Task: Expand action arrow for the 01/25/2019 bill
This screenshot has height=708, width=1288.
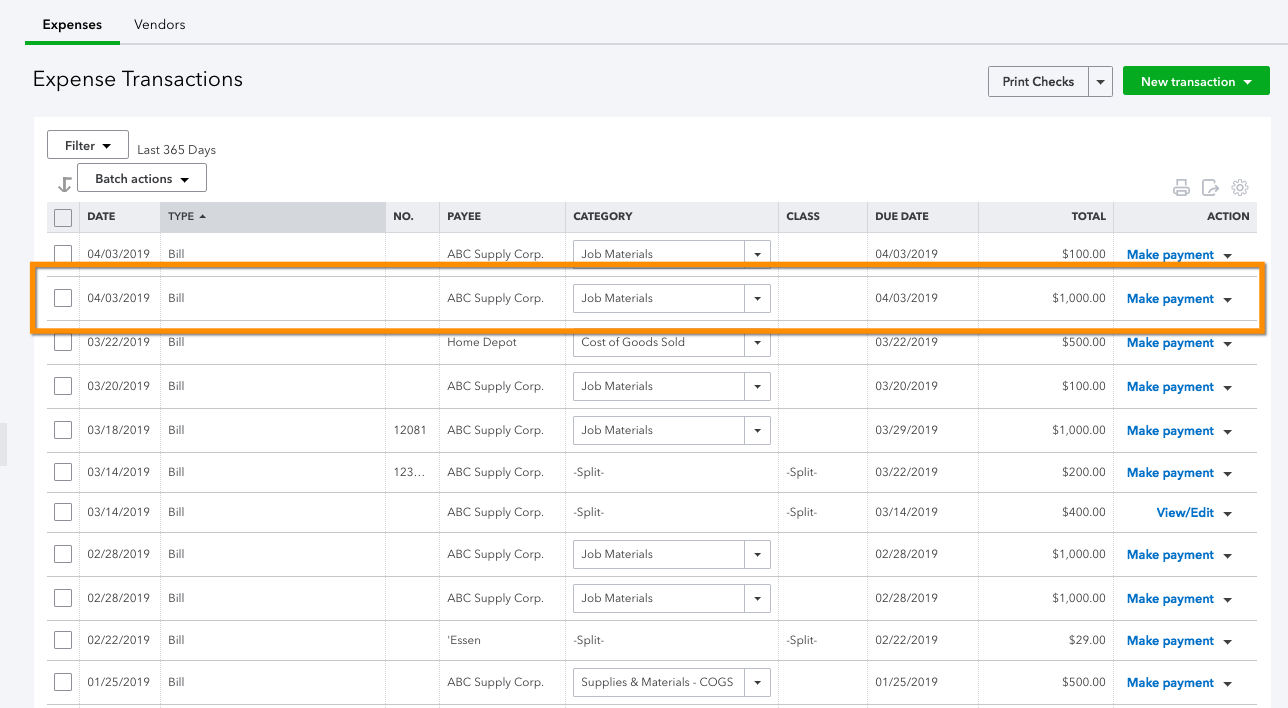Action: tap(1227, 684)
